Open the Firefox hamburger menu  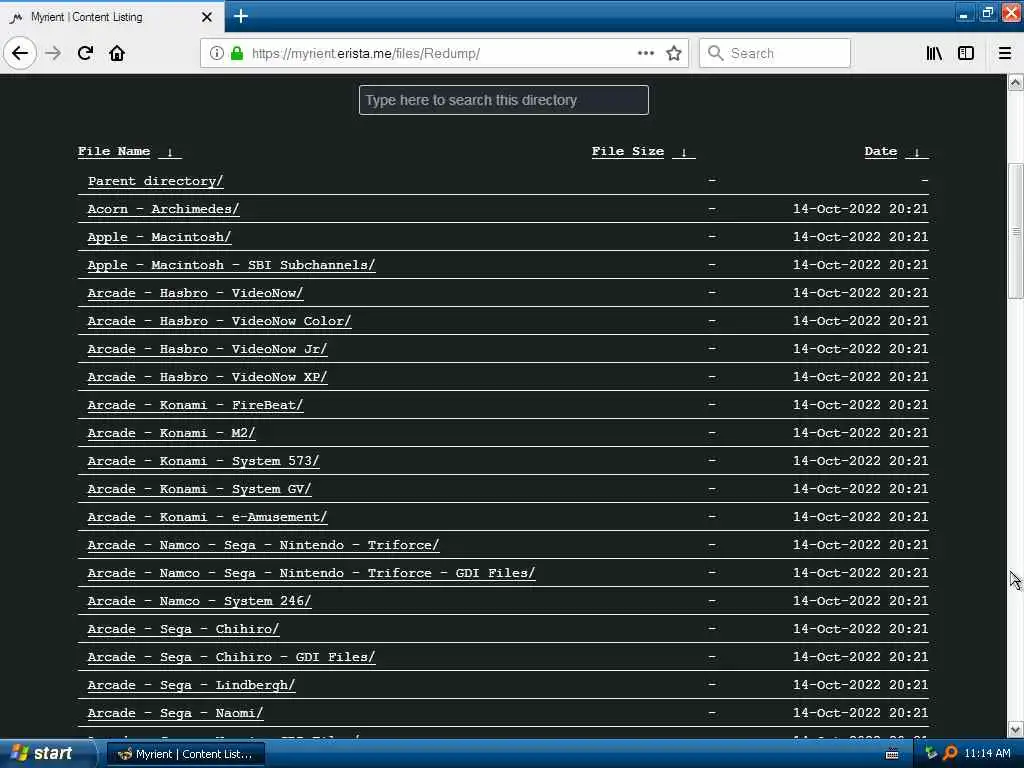pyautogui.click(x=1005, y=53)
